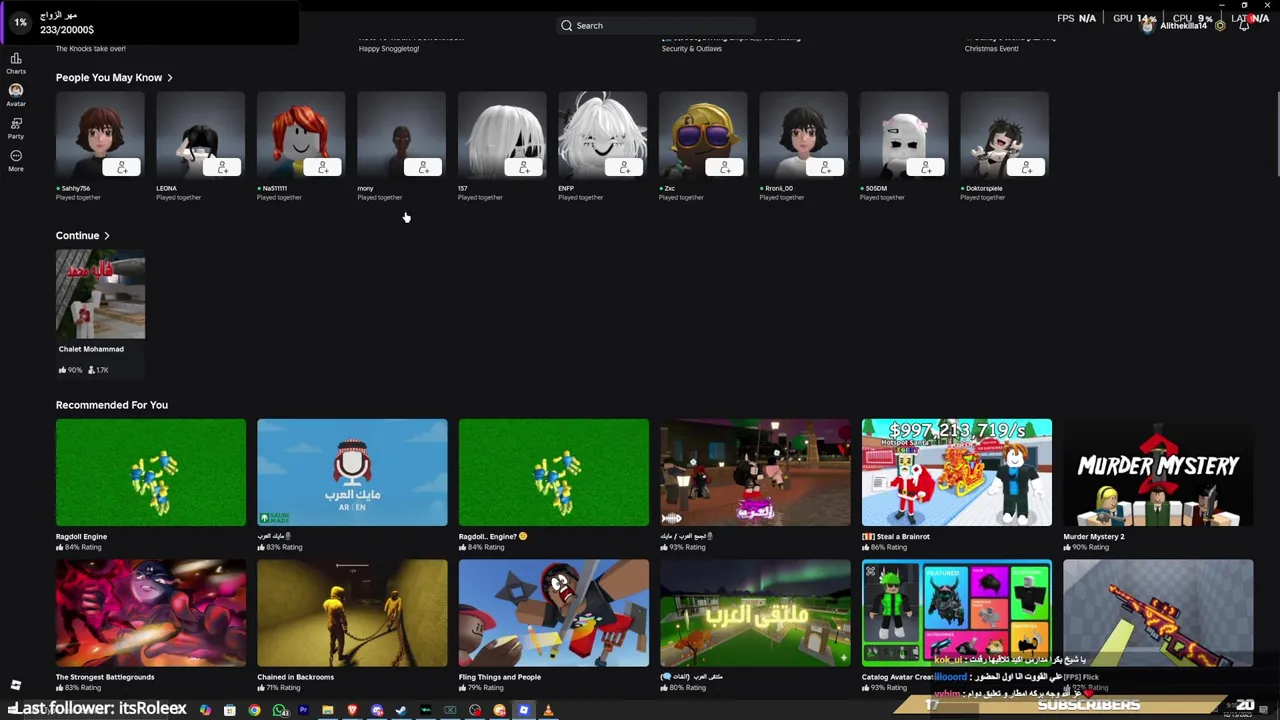This screenshot has width=1280, height=720.
Task: Open Brave browser from the taskbar
Action: (x=352, y=710)
